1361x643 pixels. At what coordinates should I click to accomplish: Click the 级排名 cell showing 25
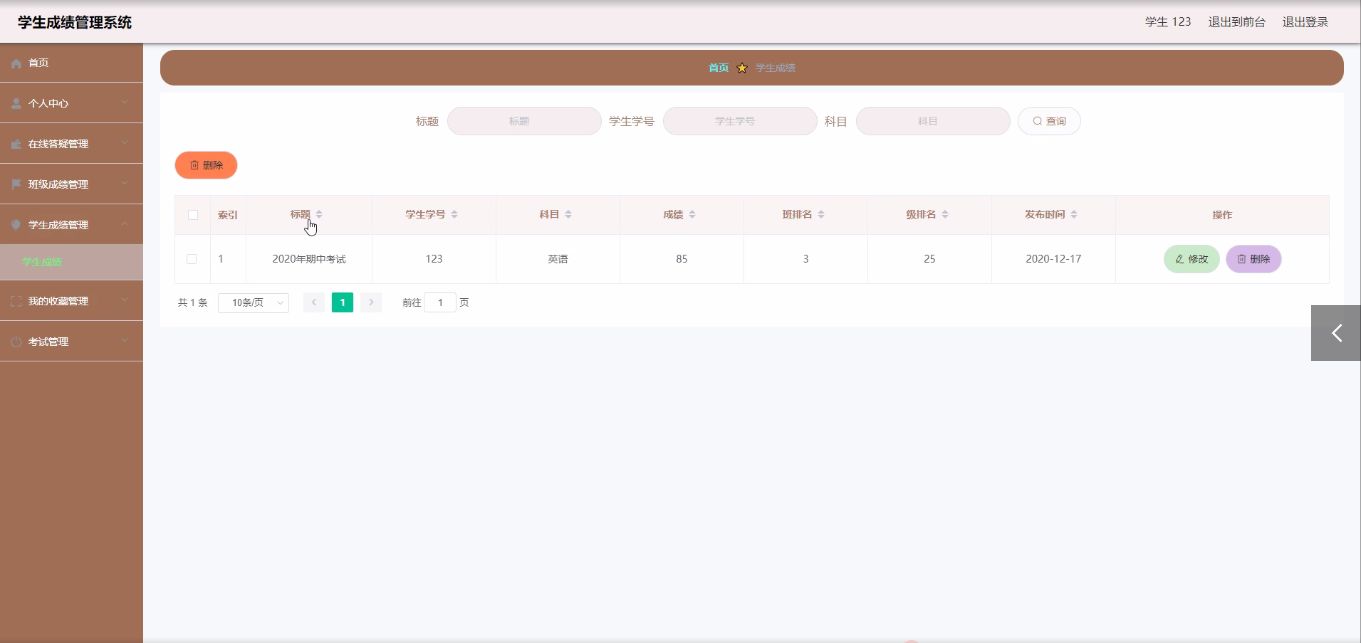pyautogui.click(x=929, y=259)
